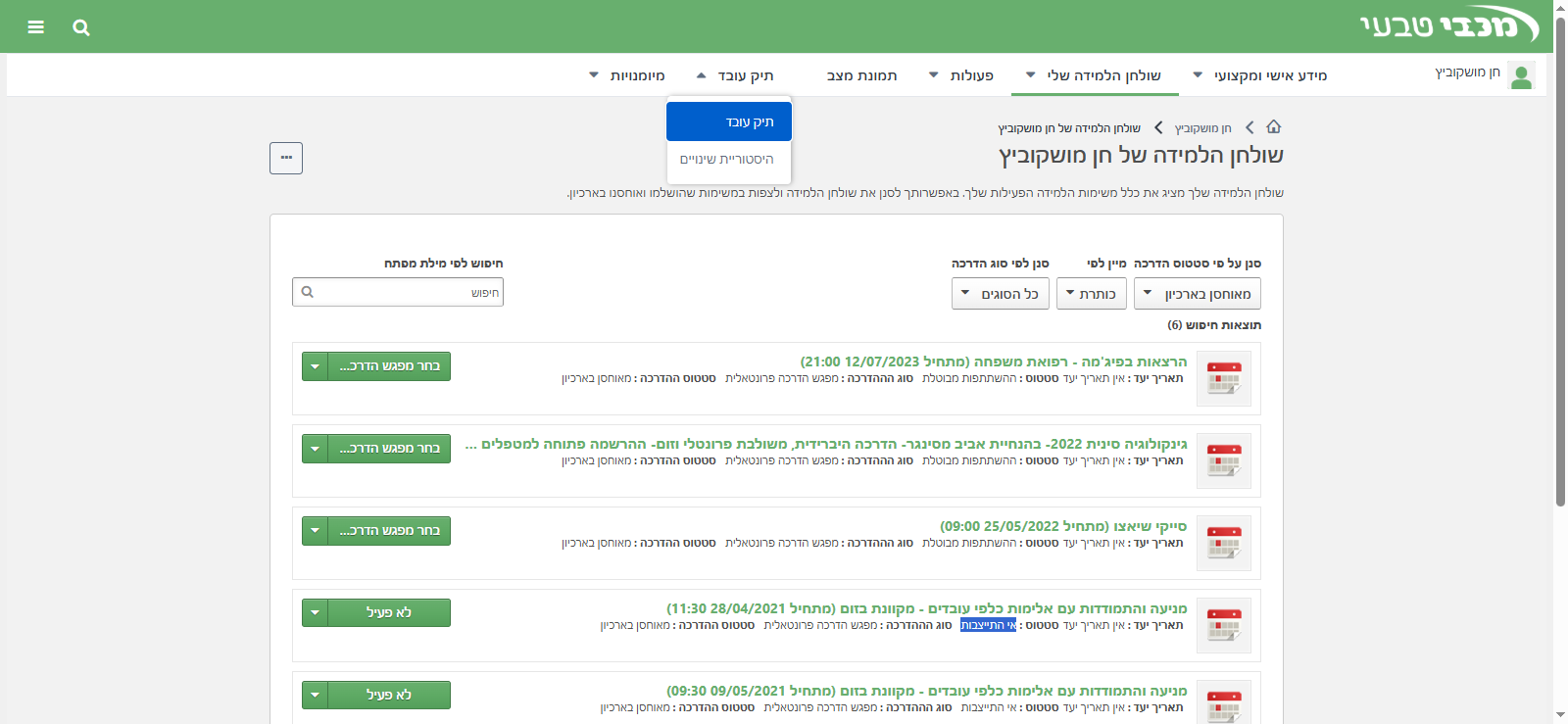Click the Maccabi Tivi logo
1568x724 pixels.
pyautogui.click(x=1449, y=25)
